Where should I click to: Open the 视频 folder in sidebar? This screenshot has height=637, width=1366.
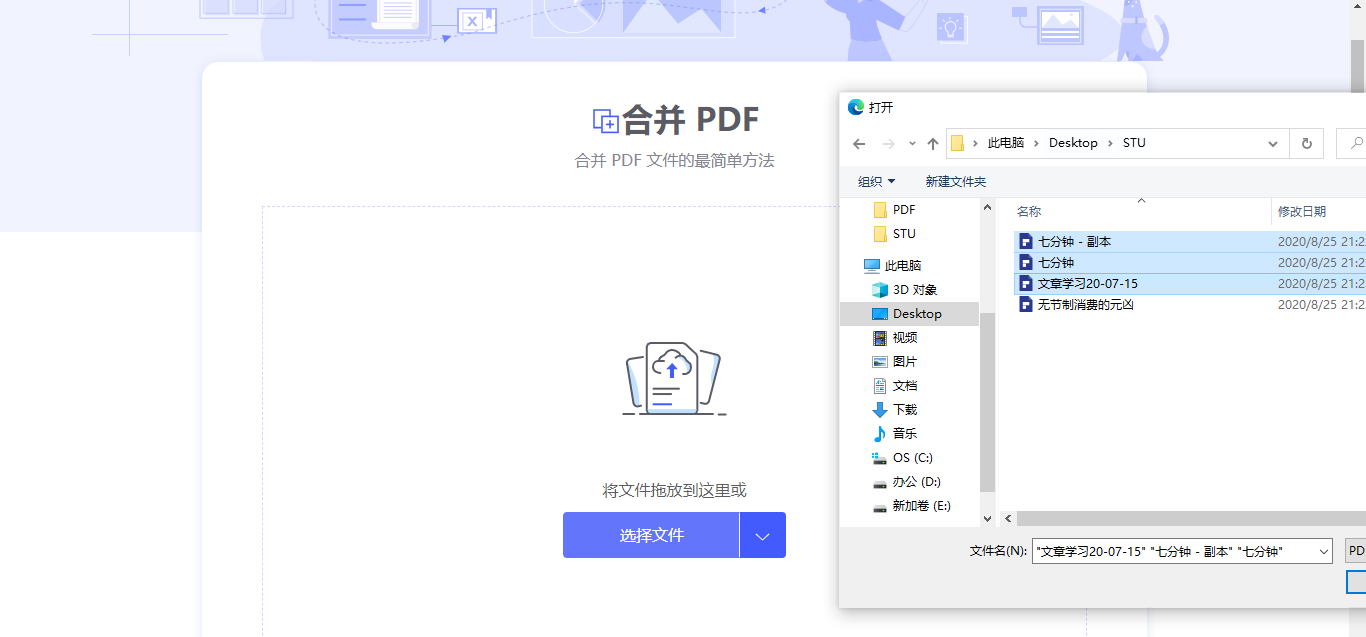coord(904,338)
